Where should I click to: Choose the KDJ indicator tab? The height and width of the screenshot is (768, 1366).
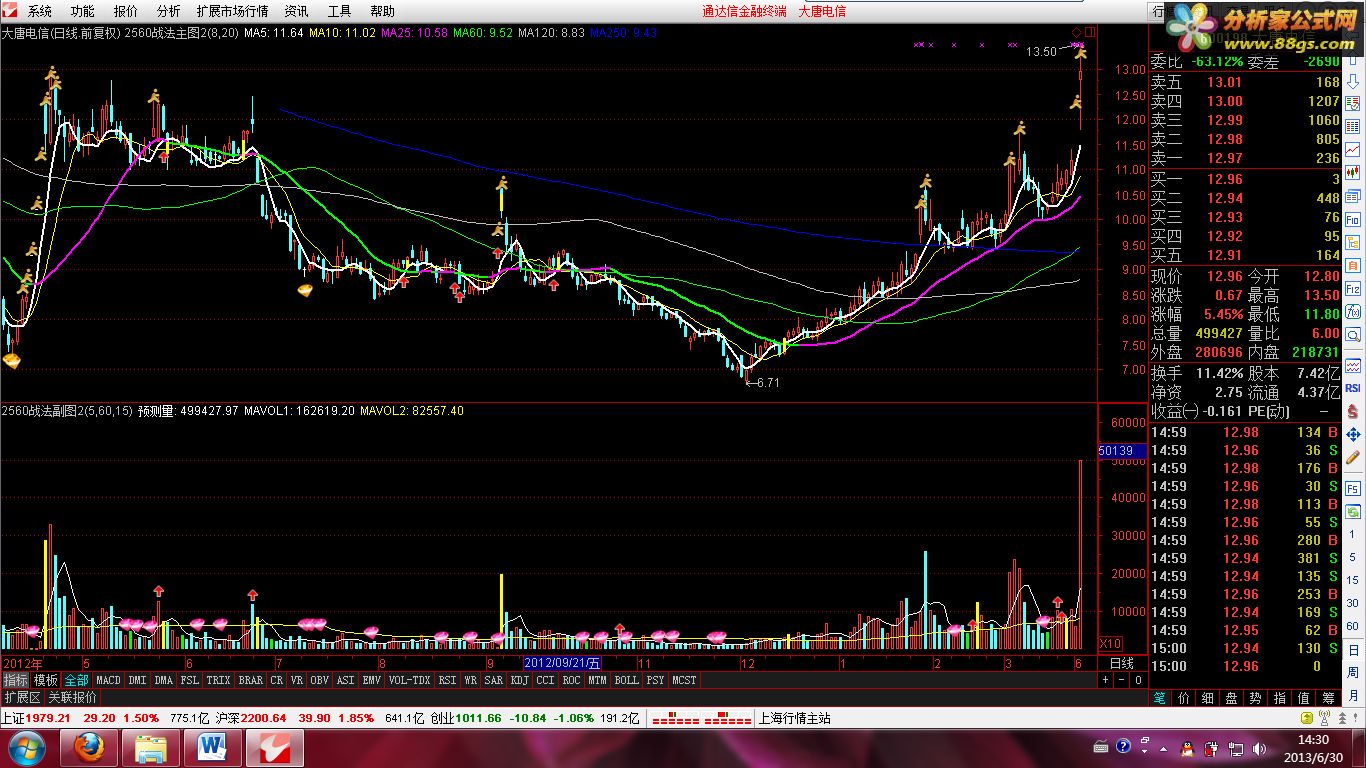[x=519, y=680]
